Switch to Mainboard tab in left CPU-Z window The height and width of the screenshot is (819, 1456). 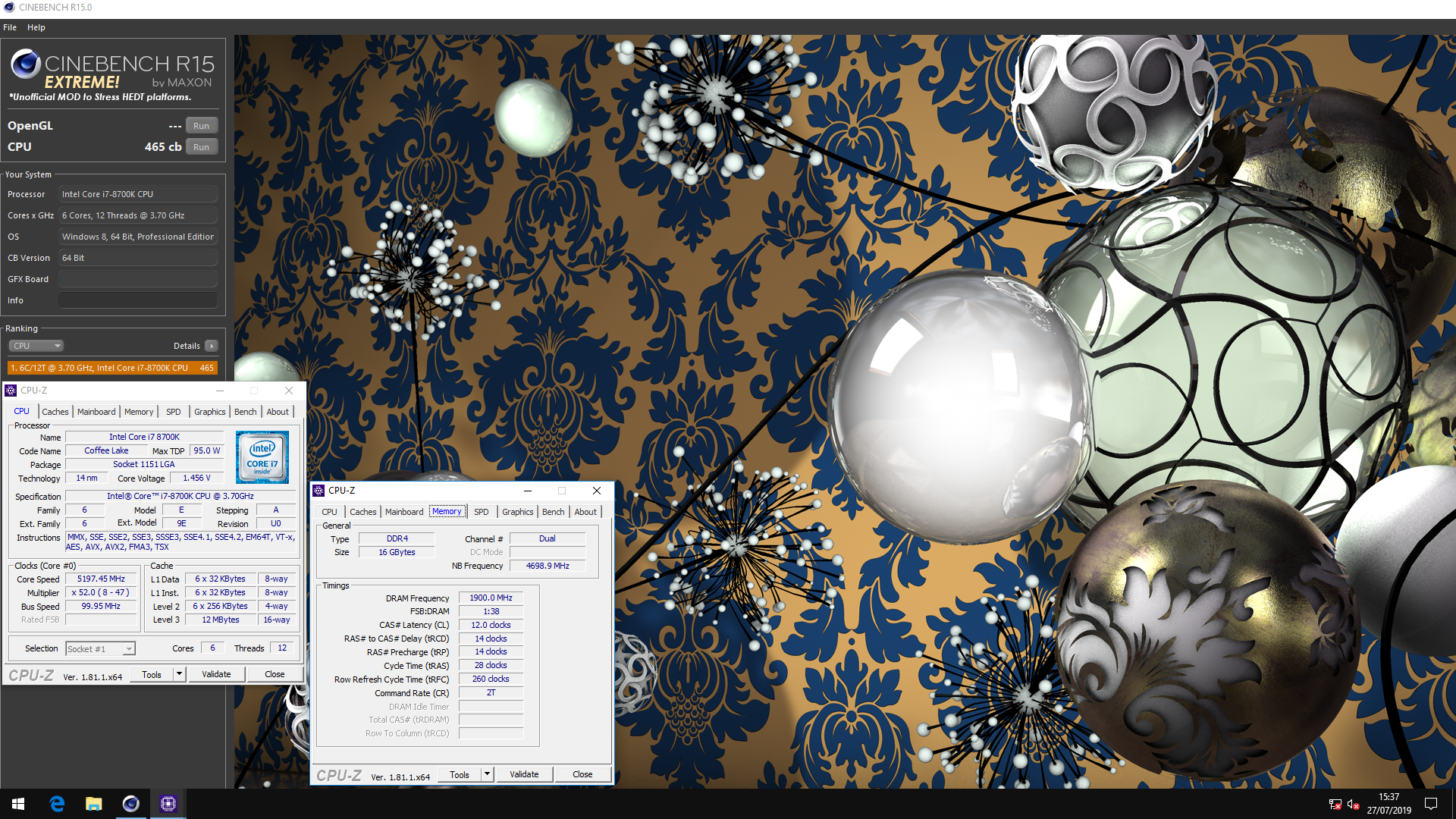pos(96,412)
